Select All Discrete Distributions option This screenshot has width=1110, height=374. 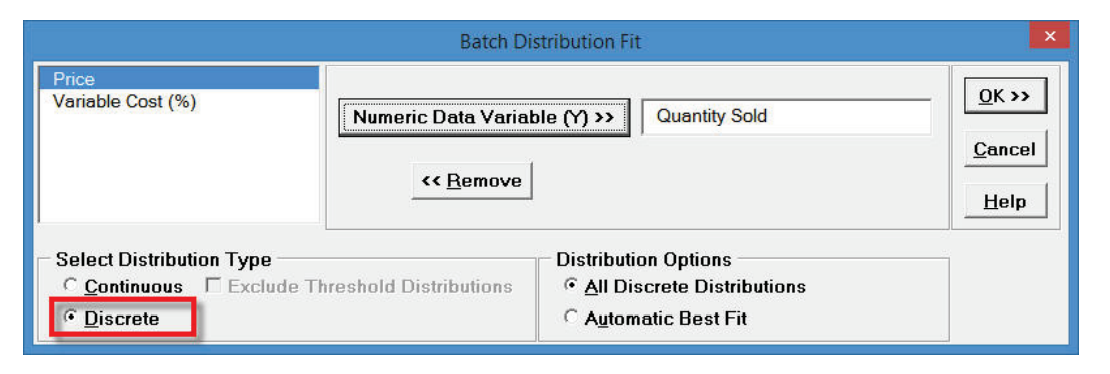point(571,286)
